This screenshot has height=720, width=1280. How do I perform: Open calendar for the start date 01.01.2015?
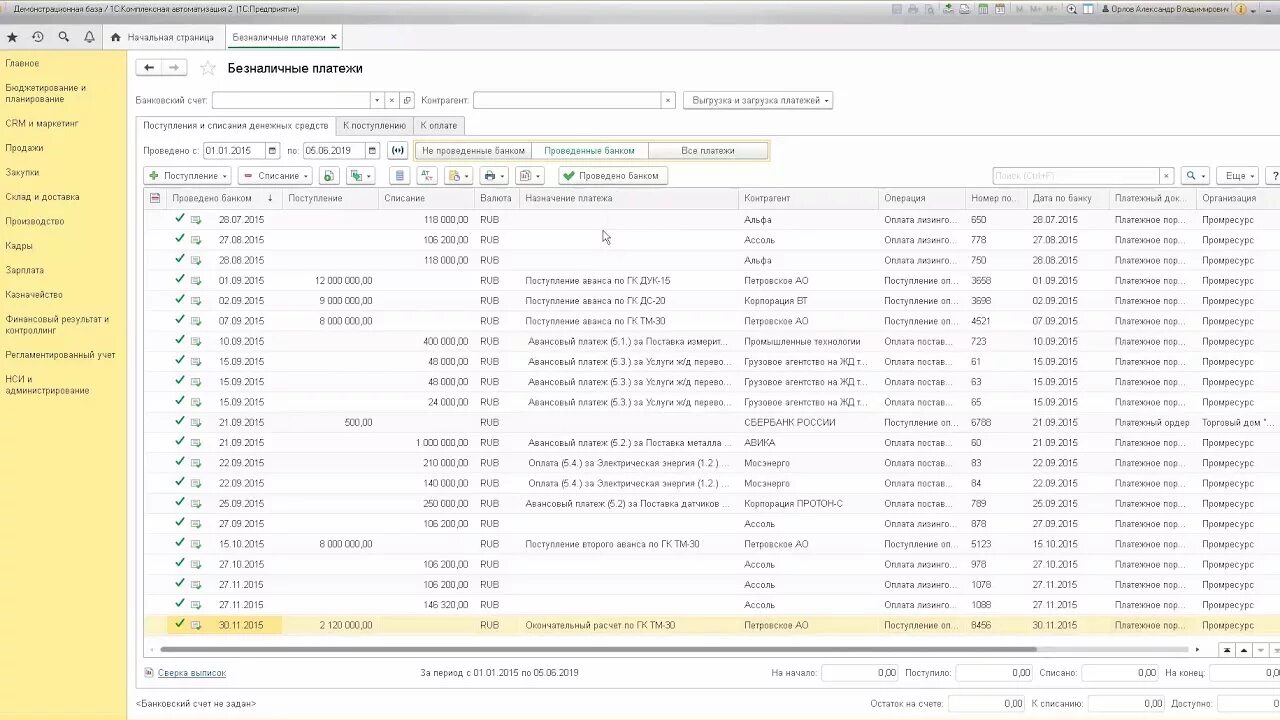272,150
